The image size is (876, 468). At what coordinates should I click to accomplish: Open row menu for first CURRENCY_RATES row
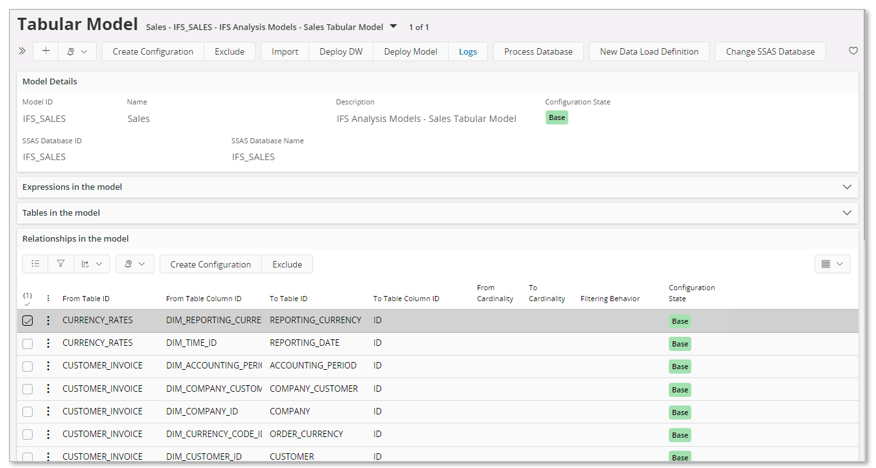pos(48,321)
